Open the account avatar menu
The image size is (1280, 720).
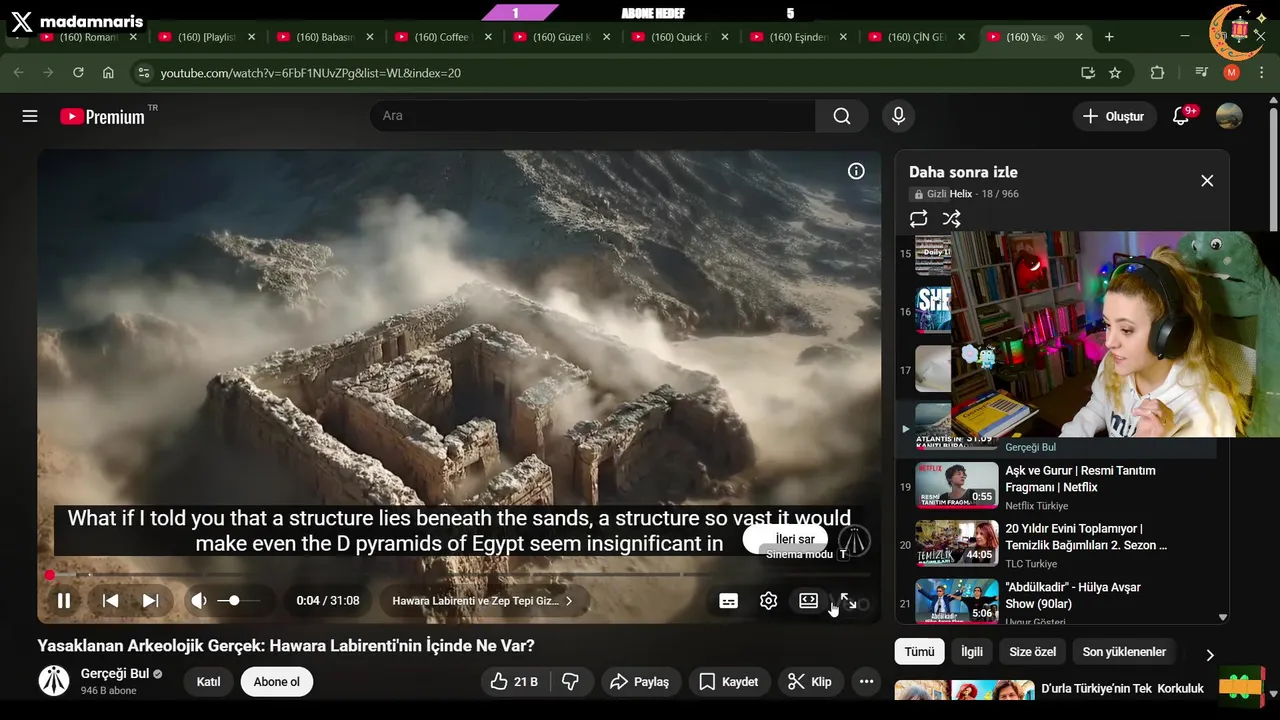point(1229,116)
